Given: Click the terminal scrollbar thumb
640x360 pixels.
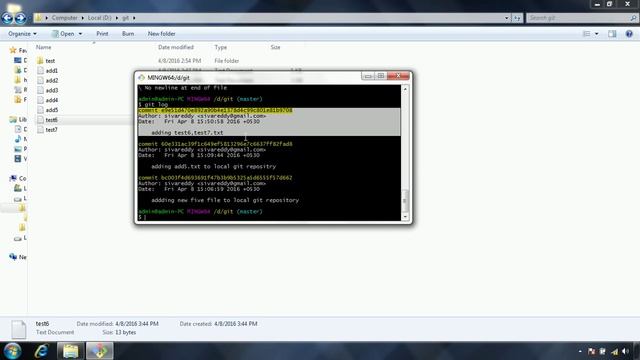Looking at the screenshot, I should click(x=405, y=200).
